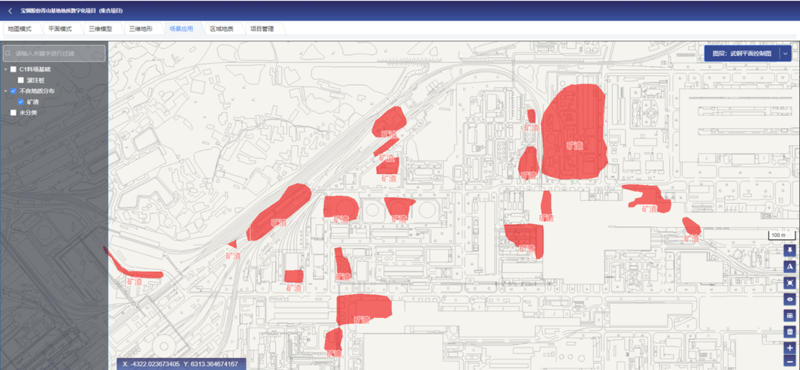
Task: Zoom in with the plus button
Action: click(790, 349)
